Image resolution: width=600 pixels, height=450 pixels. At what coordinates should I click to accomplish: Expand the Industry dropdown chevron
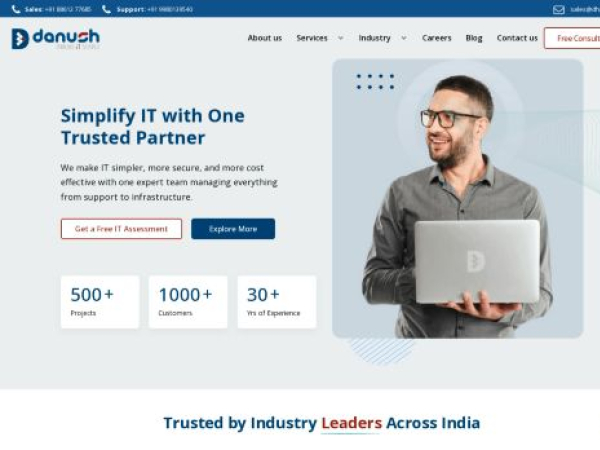404,38
